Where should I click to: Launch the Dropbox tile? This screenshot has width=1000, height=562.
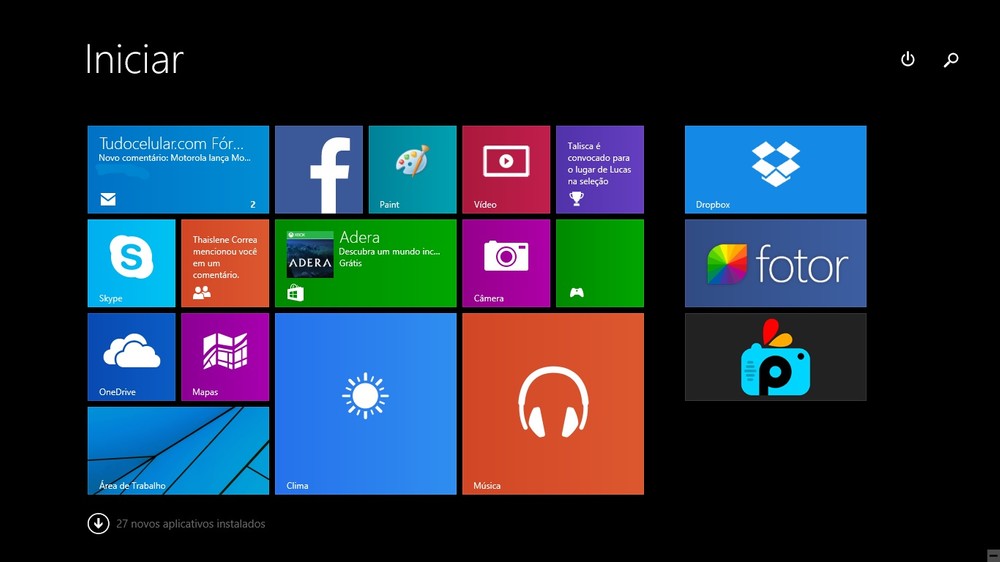point(776,169)
